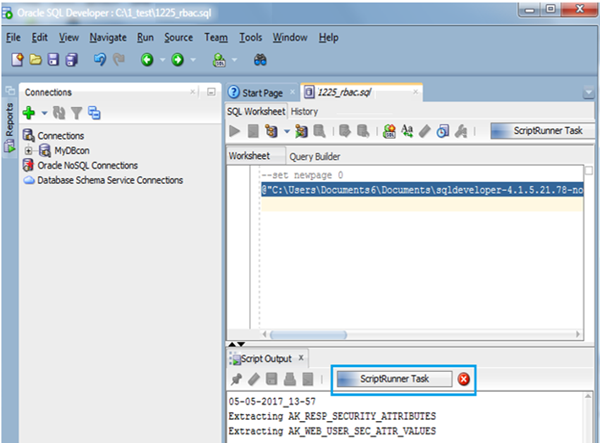Open the Tools menu

tap(250, 37)
